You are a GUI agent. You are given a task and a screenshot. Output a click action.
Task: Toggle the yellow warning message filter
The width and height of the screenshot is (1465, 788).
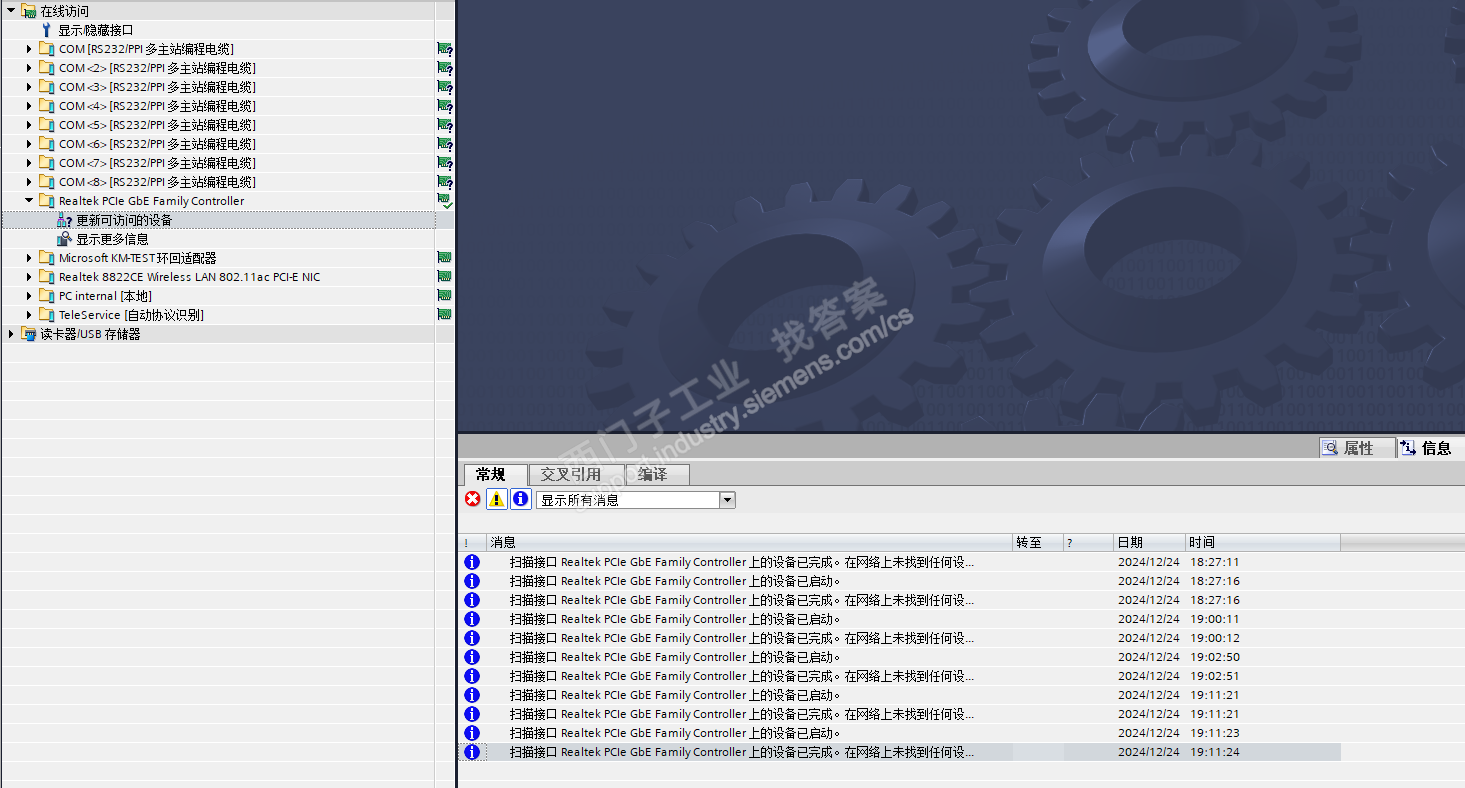pos(497,499)
